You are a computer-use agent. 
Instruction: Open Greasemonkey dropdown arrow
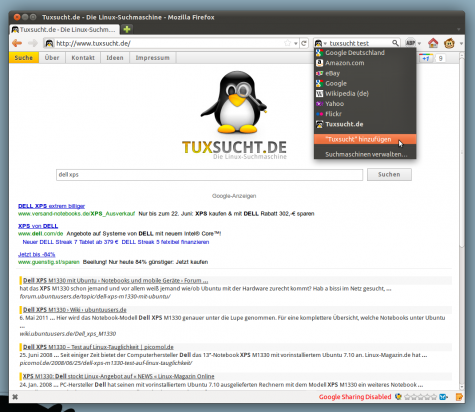[x=461, y=43]
